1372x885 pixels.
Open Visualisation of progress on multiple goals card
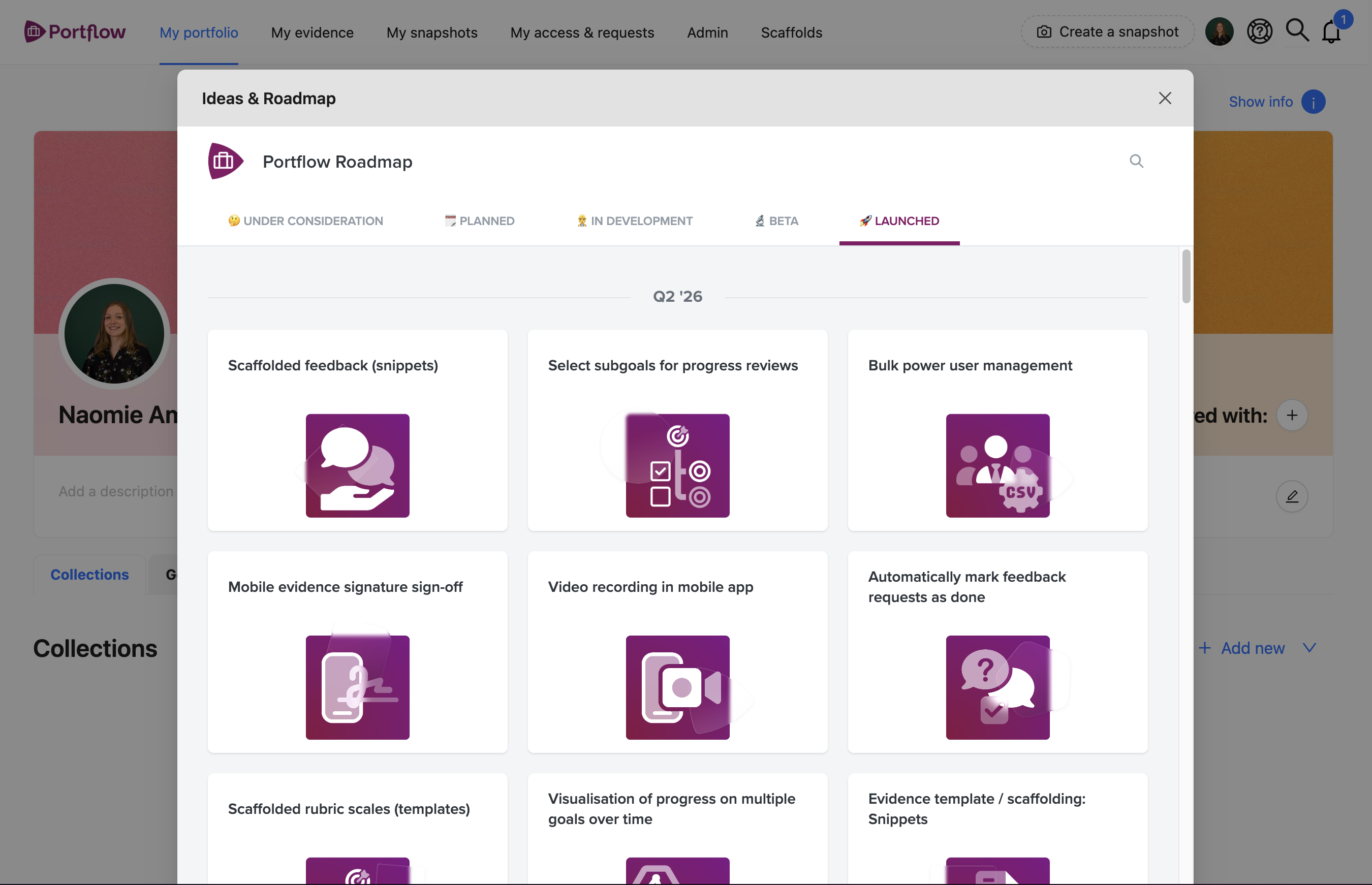pyautogui.click(x=677, y=828)
